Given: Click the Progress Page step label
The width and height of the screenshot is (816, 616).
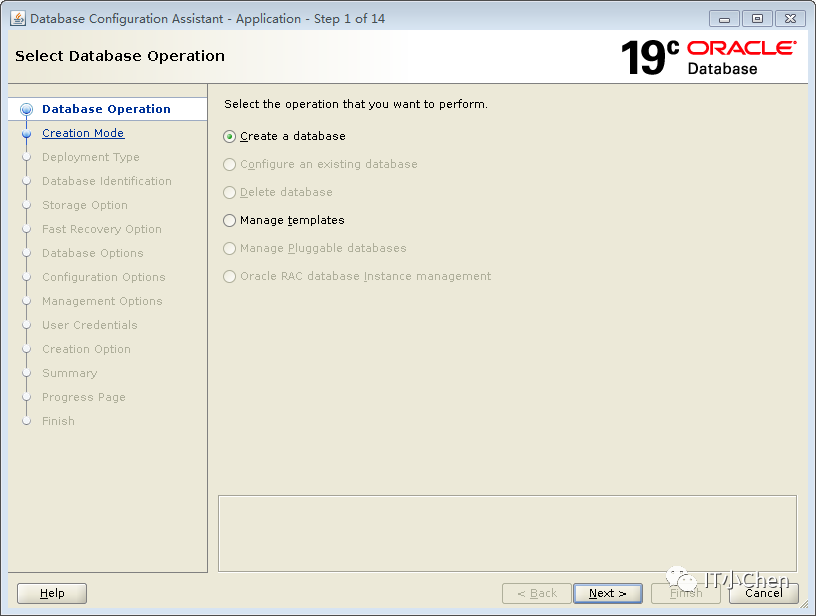Looking at the screenshot, I should point(84,397).
